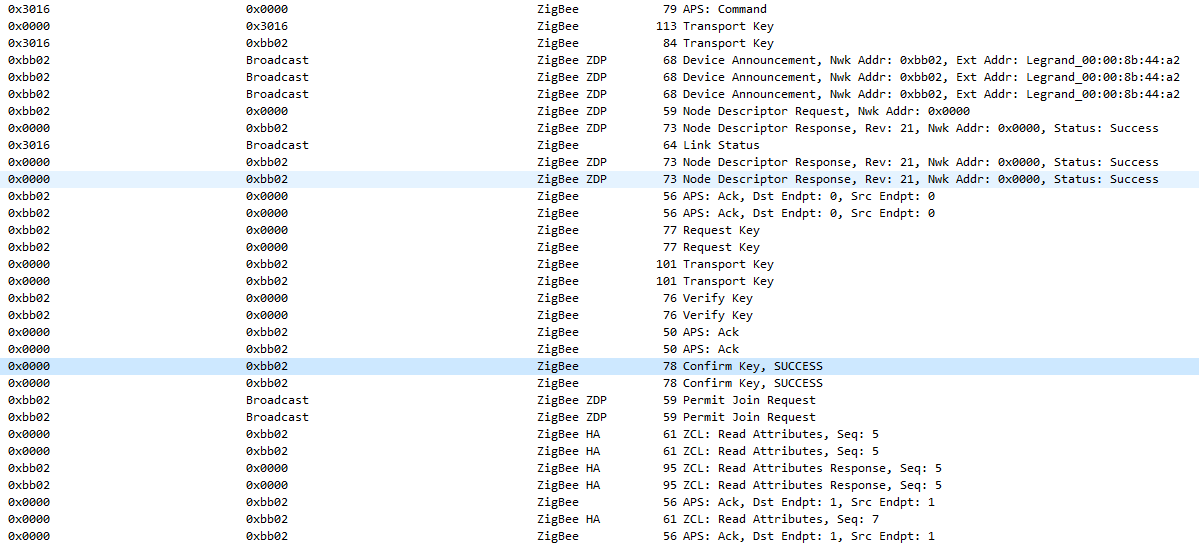1199x548 pixels.
Task: Click destination 0xbb02 in Read Attributes Seq: 7 row
Action: click(267, 519)
